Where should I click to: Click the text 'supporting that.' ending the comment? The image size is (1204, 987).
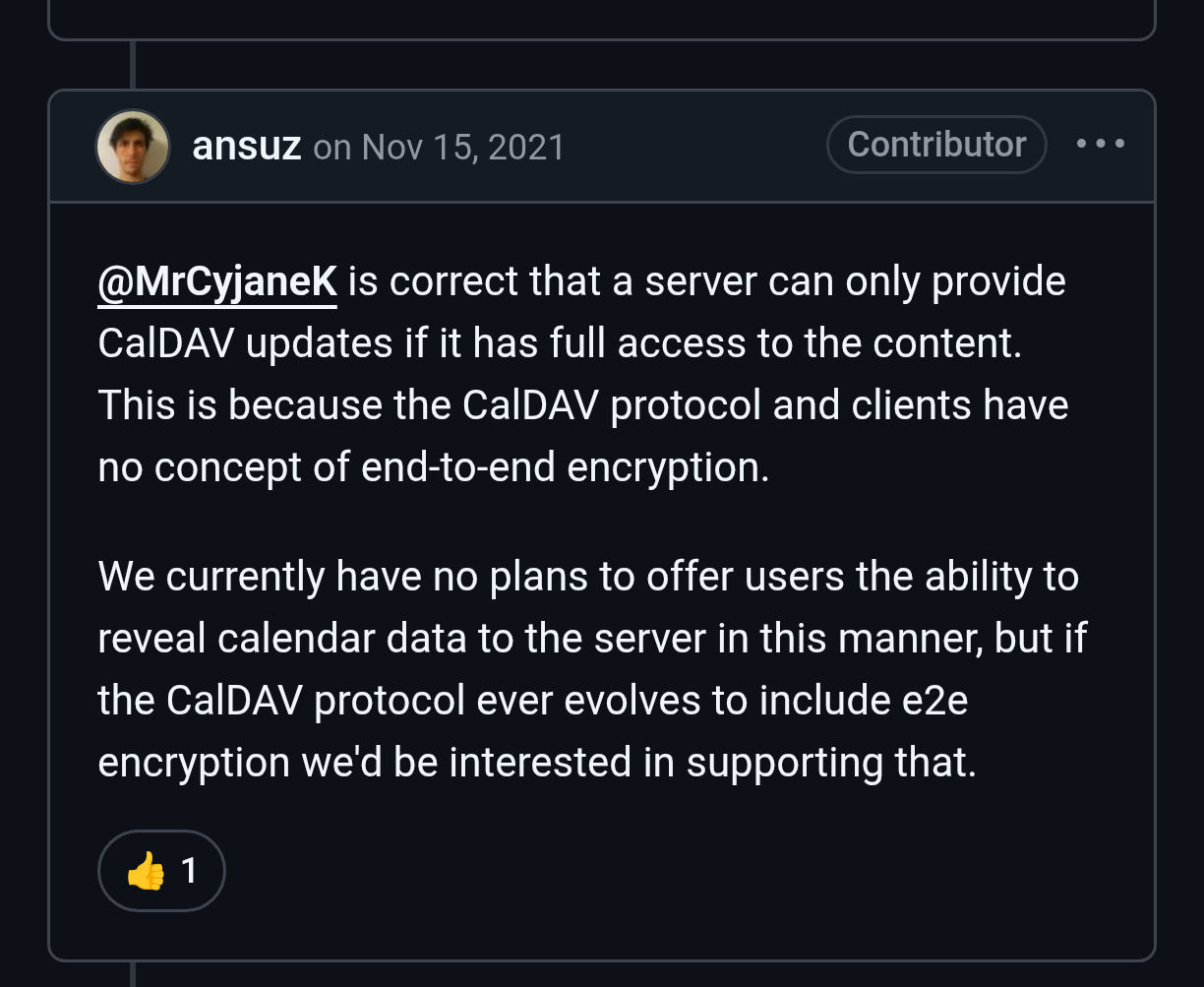pyautogui.click(x=831, y=763)
